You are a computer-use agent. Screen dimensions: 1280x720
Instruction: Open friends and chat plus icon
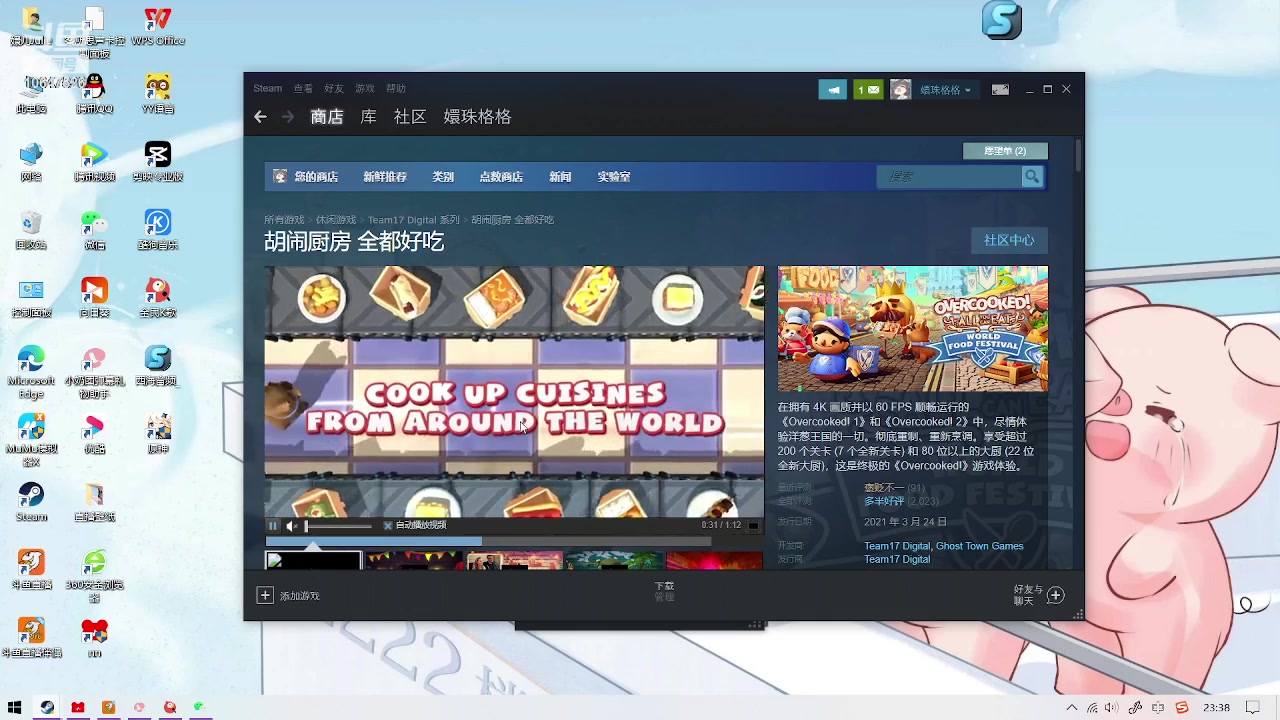point(1055,595)
